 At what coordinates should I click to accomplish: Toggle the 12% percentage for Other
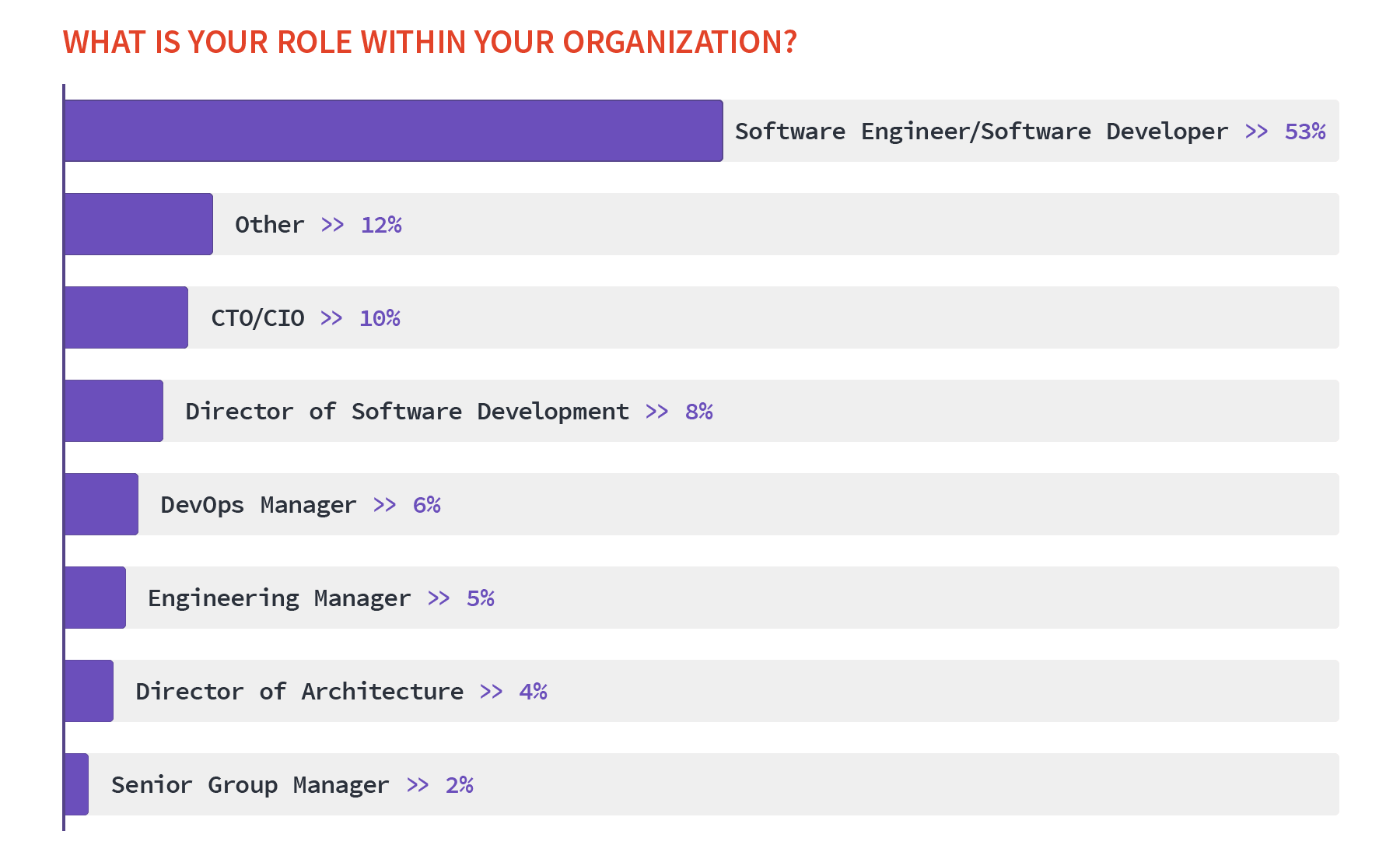(x=381, y=223)
